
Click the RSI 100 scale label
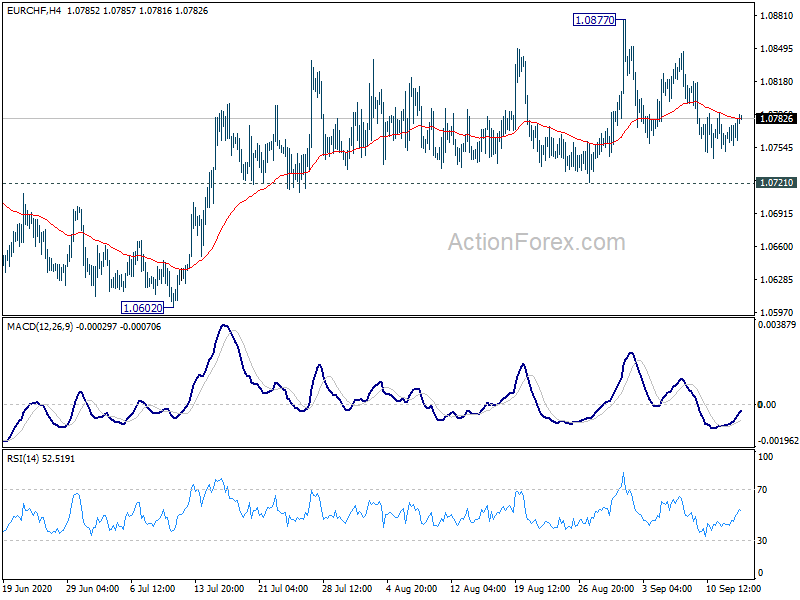[766, 457]
